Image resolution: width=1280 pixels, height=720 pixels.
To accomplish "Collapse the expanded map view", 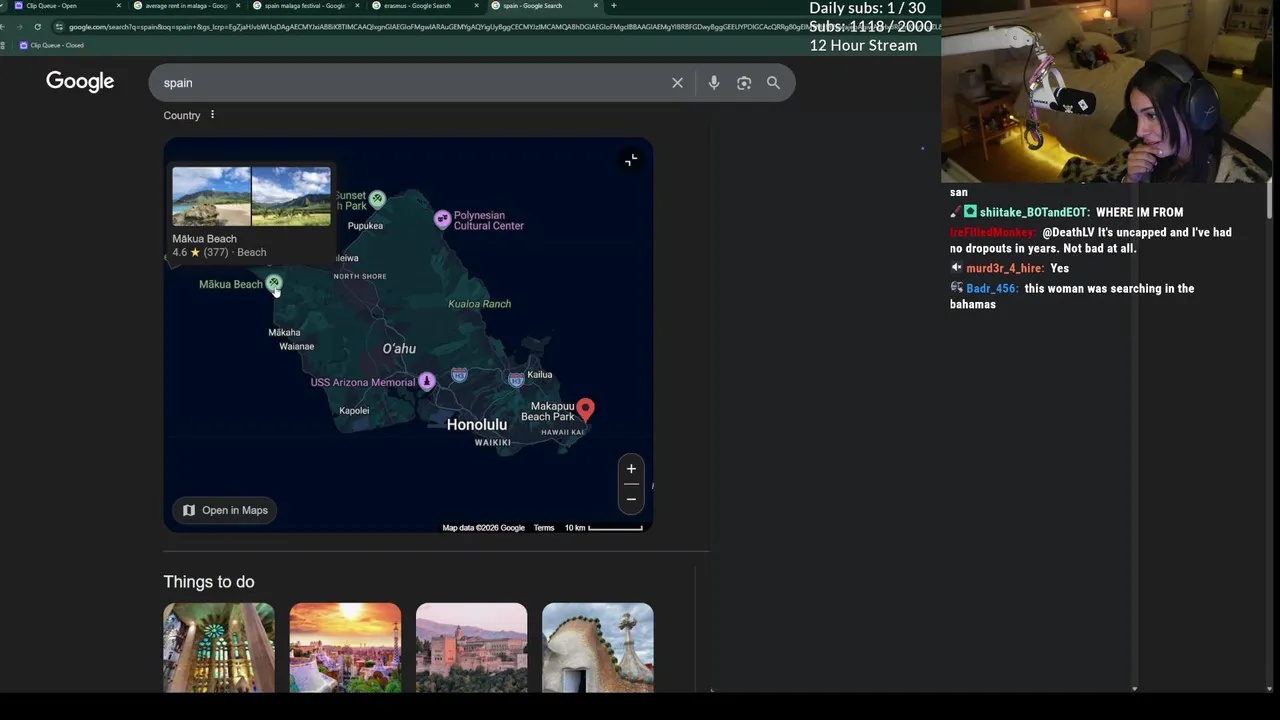I will coord(631,160).
